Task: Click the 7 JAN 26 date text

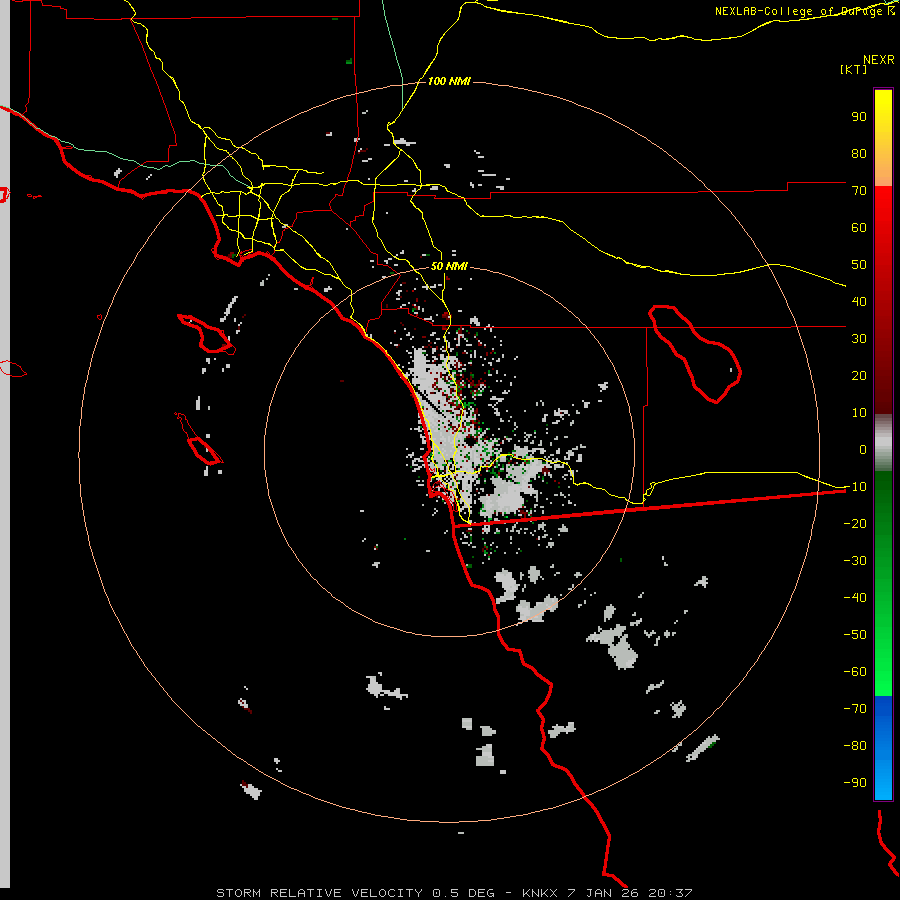Action: (604, 893)
